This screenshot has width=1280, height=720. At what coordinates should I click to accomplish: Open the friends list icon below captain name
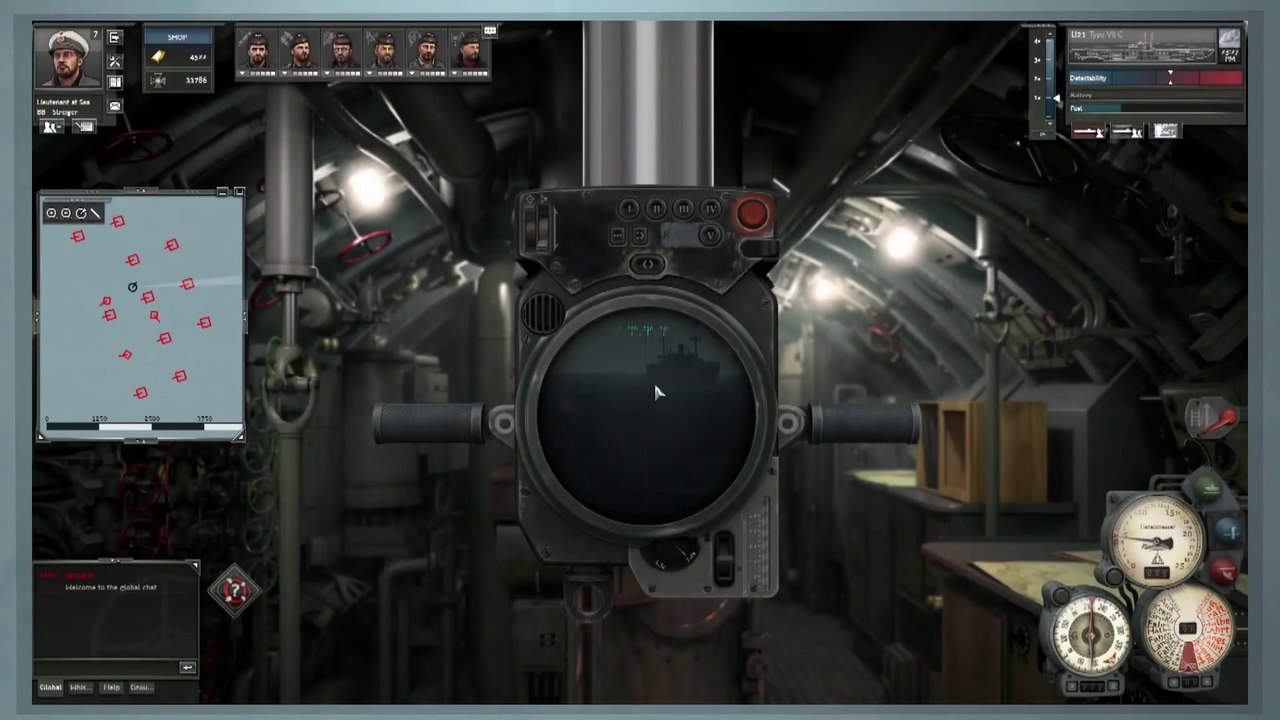tap(52, 127)
